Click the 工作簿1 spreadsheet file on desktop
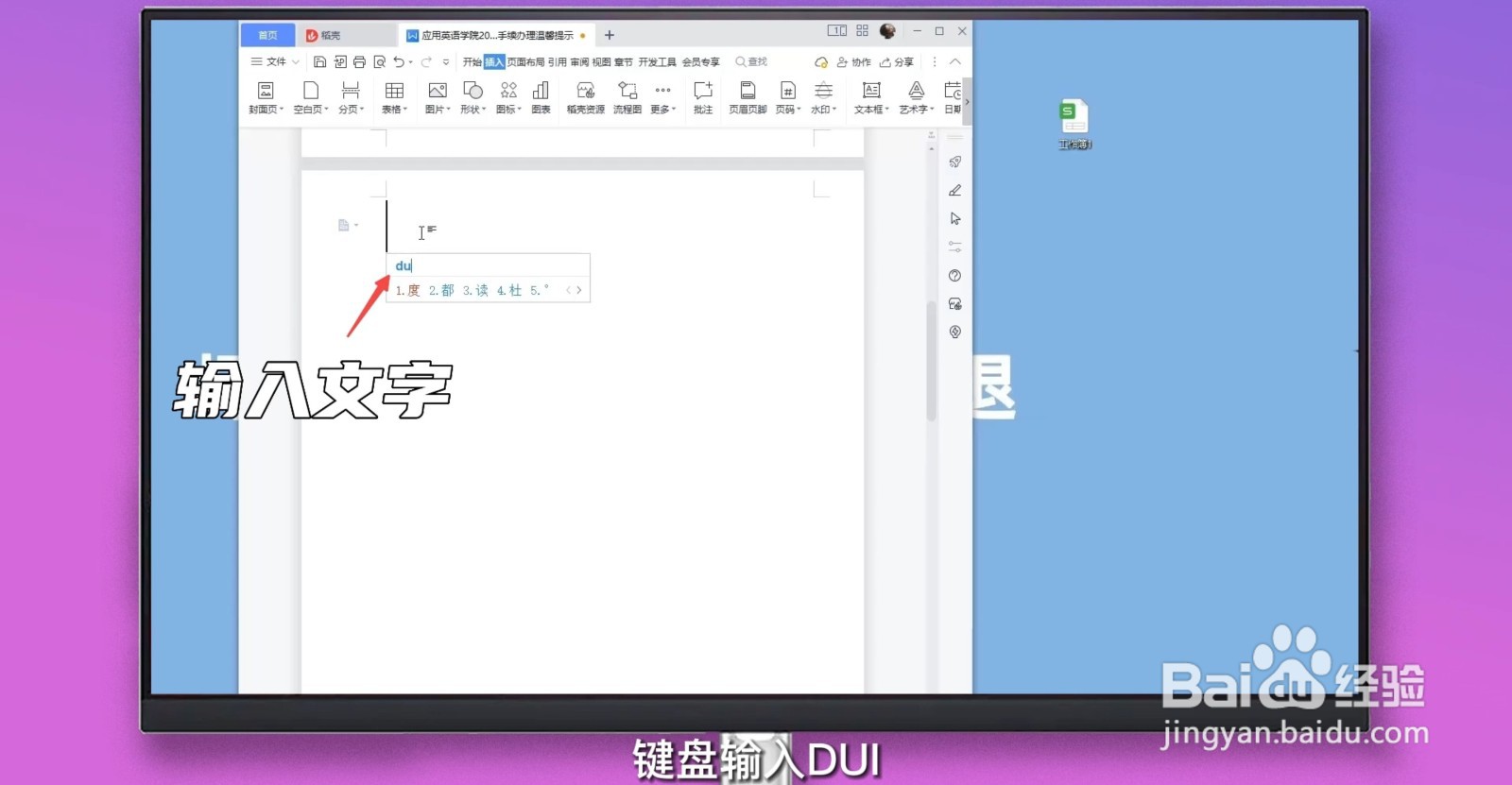Image resolution: width=1512 pixels, height=785 pixels. coord(1074,124)
